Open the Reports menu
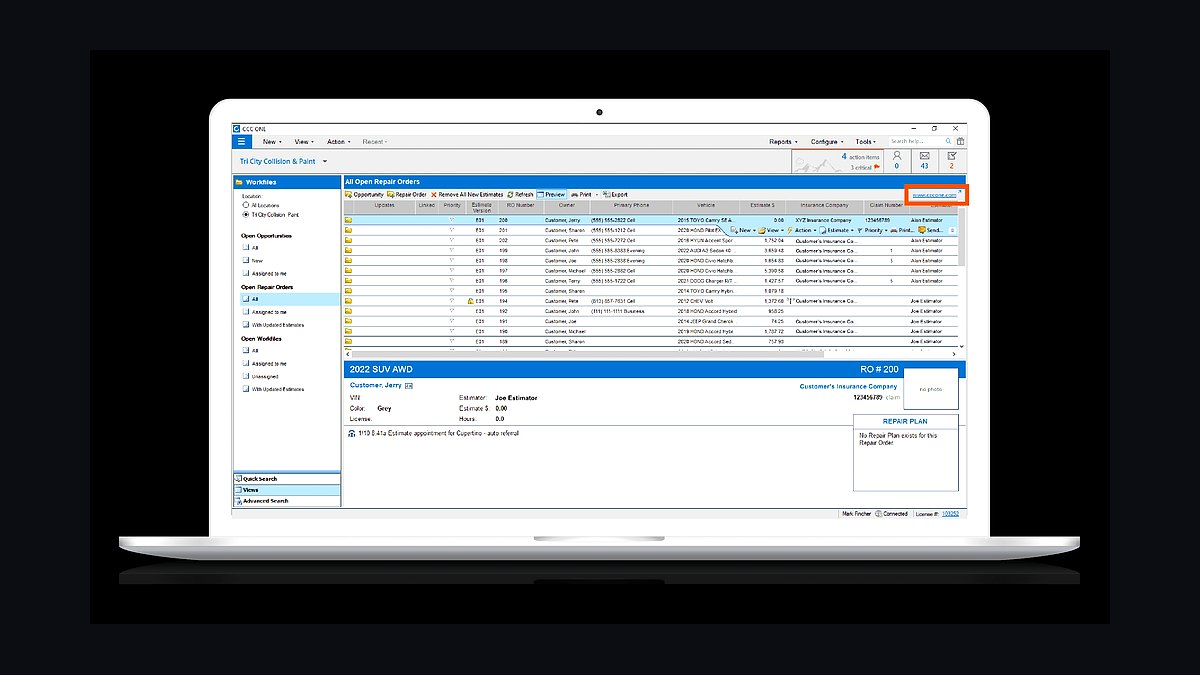The image size is (1200, 675). click(783, 142)
